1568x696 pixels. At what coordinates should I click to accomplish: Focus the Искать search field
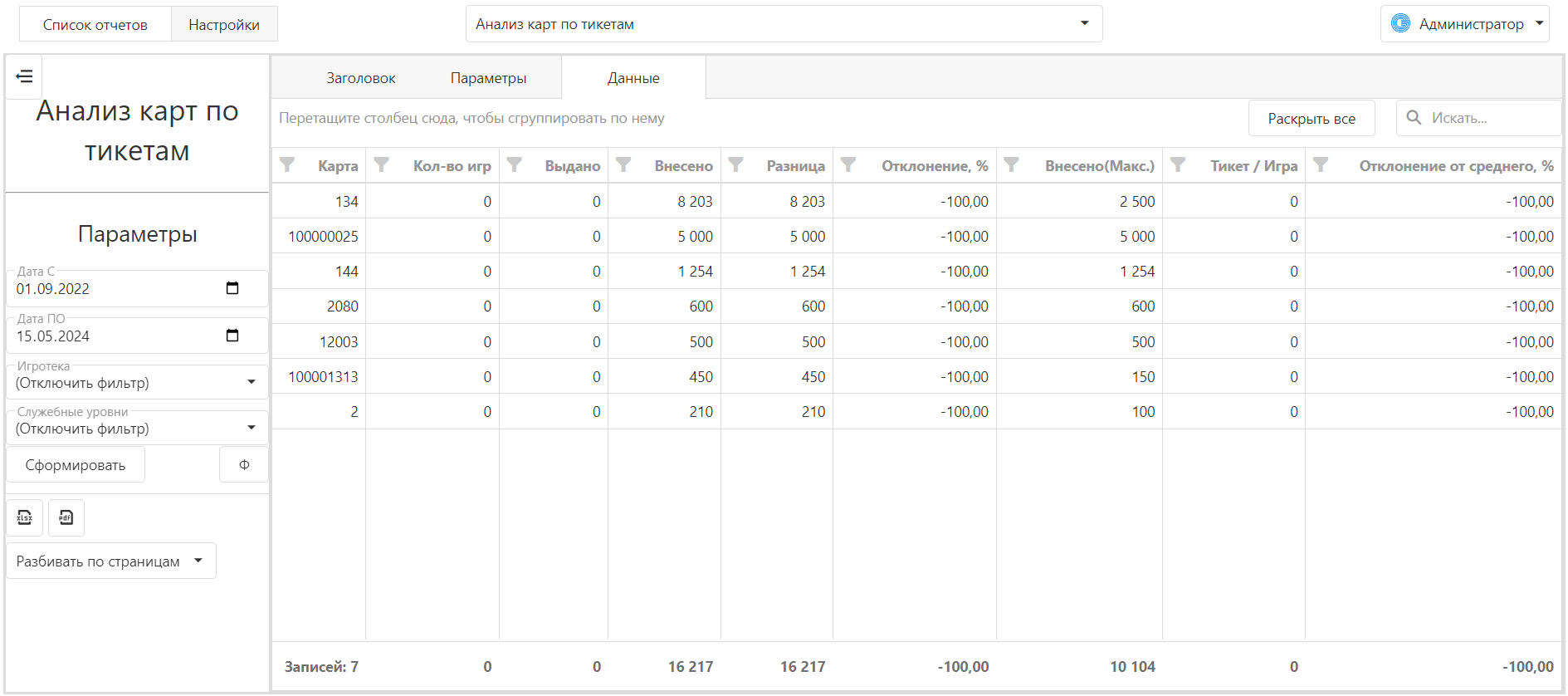click(x=1479, y=118)
